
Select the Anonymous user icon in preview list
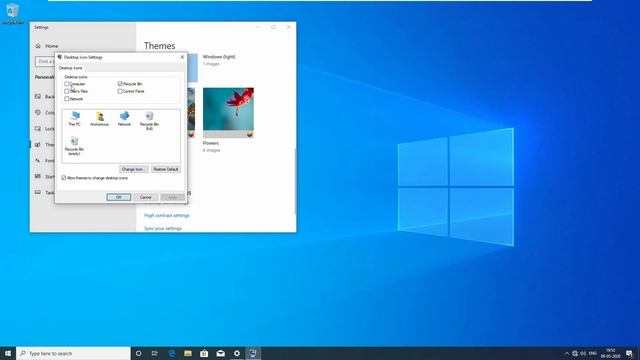coord(100,118)
